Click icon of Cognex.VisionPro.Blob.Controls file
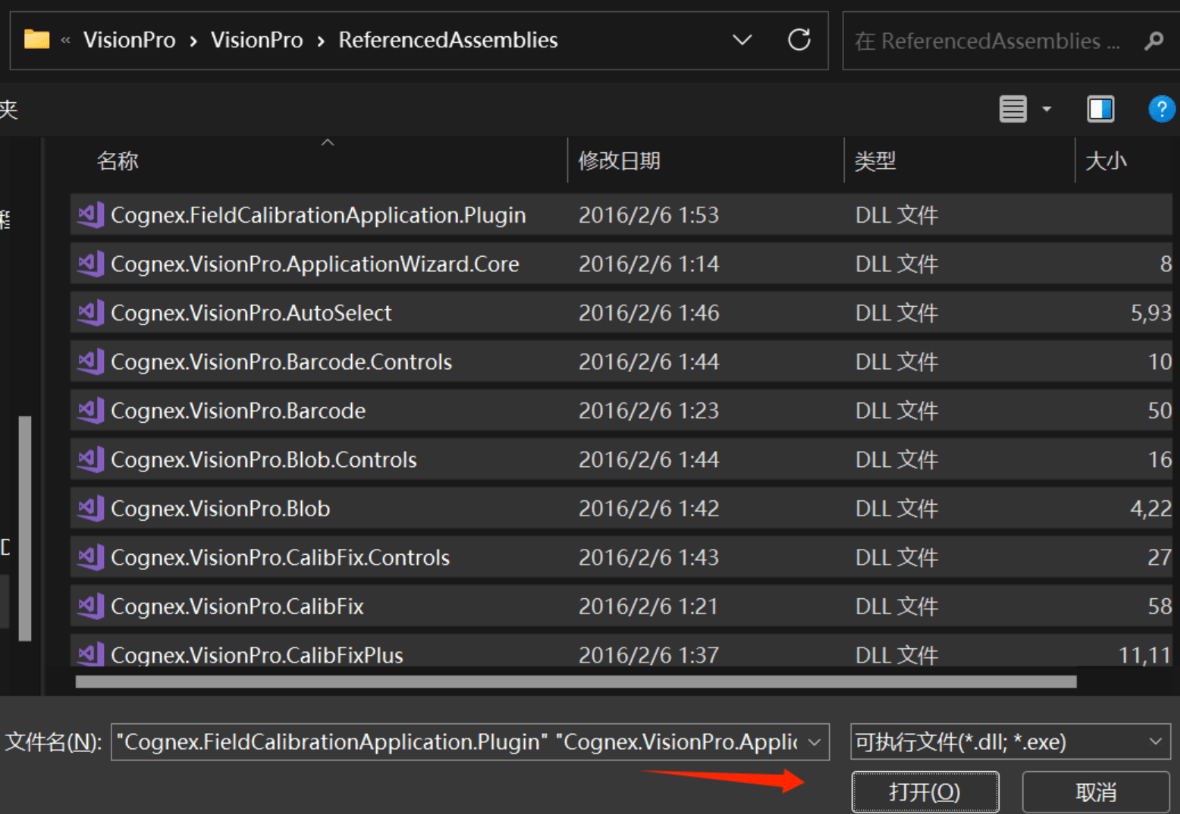The width and height of the screenshot is (1180, 814). (90, 460)
